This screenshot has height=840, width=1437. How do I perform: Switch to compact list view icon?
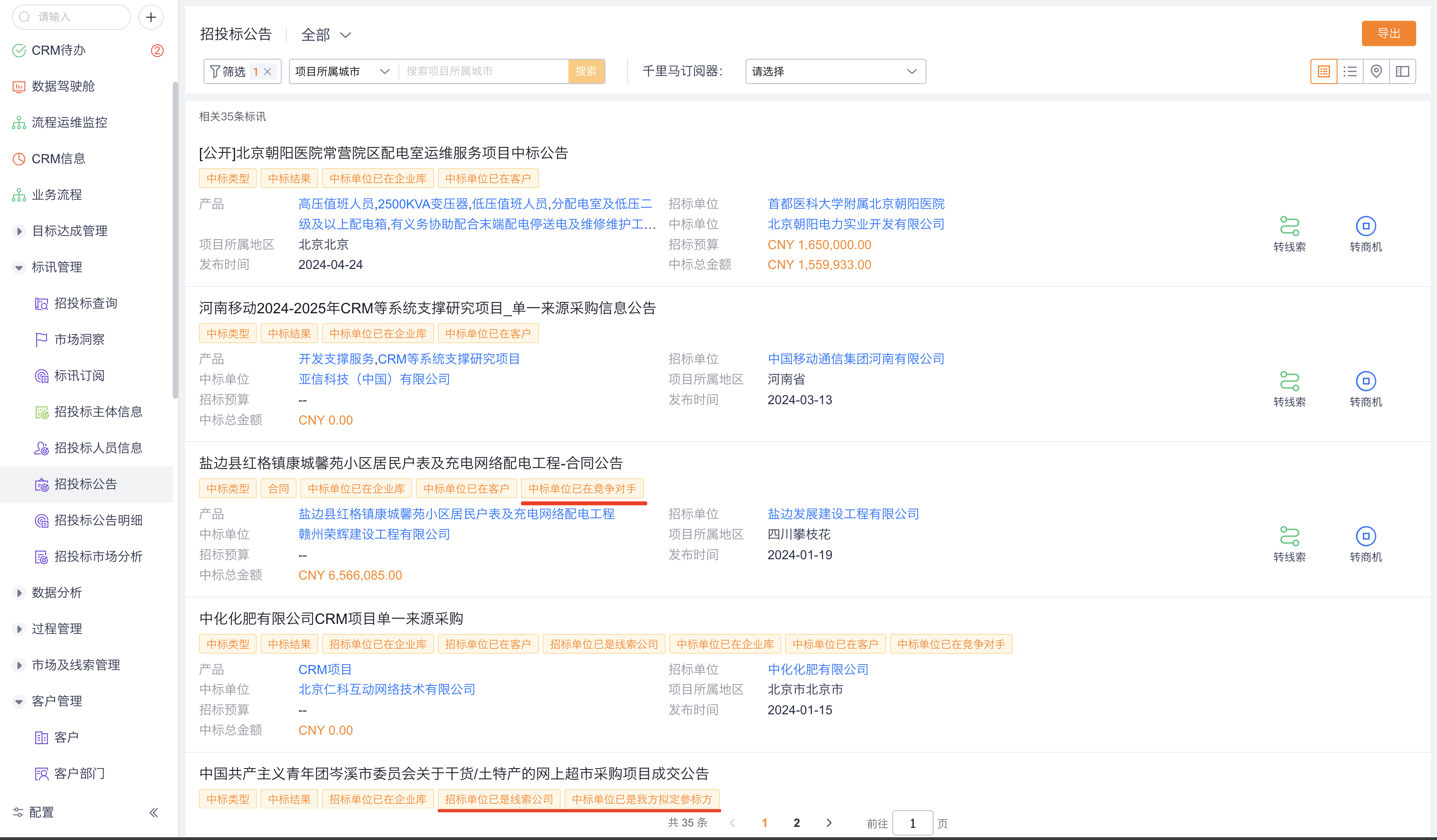1350,71
